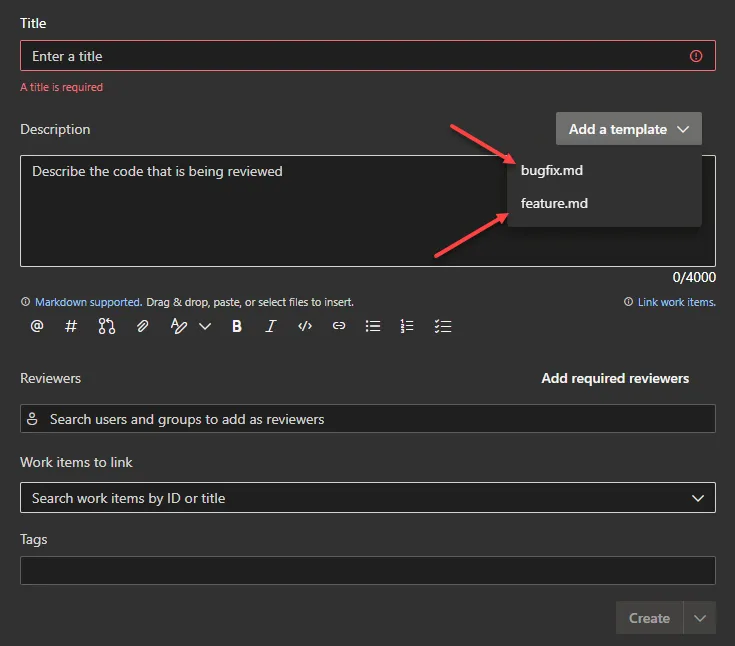This screenshot has width=735, height=646.
Task: Open the Link work items link
Action: [676, 302]
